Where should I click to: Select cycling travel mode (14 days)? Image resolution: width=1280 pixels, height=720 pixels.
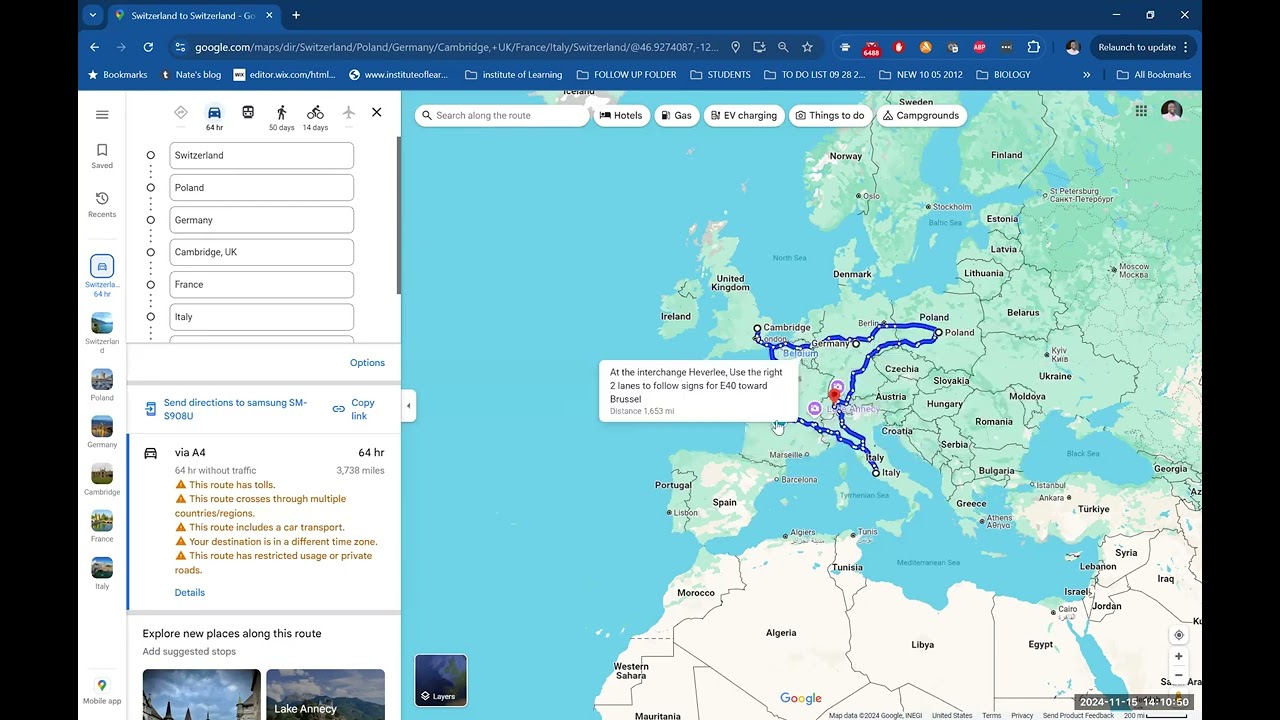pos(315,117)
